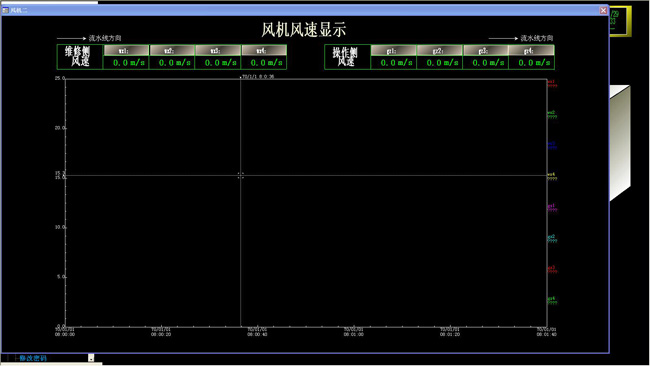This screenshot has width=650, height=366.
Task: Select the magenta gz1 trend legend
Action: tap(552, 208)
